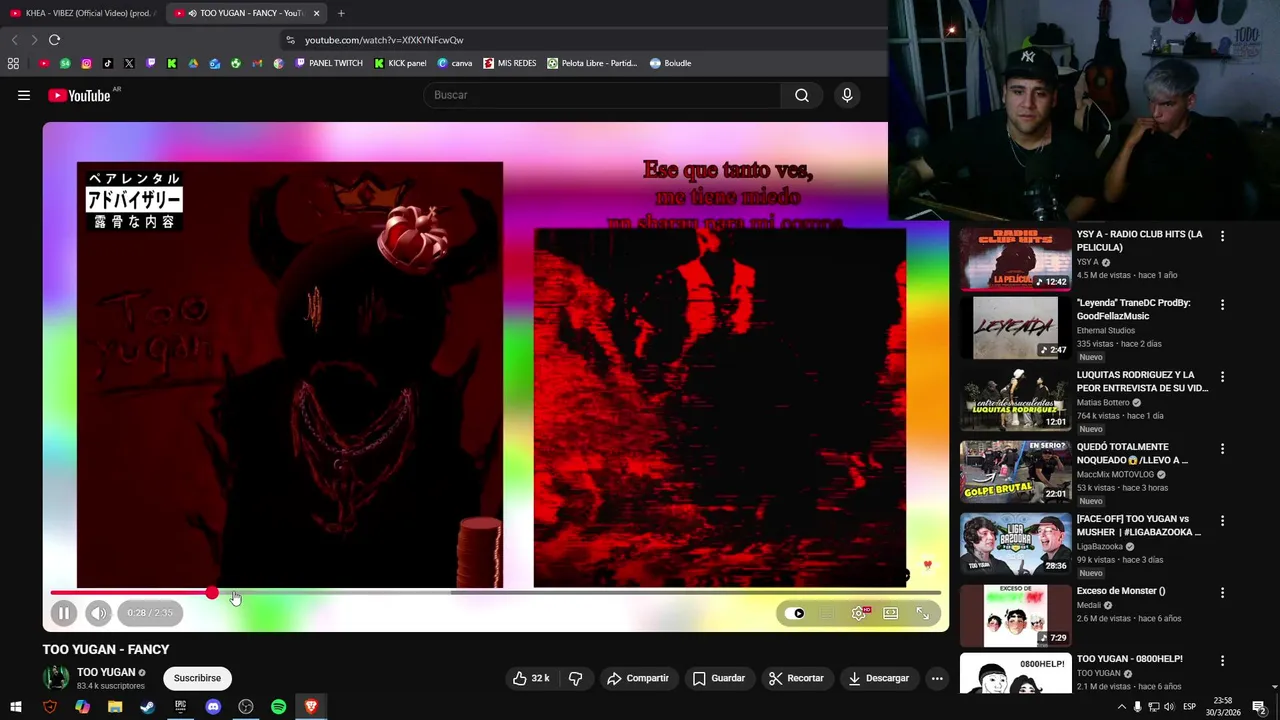Viewport: 1280px width, 720px height.
Task: Open the canva bookmark
Action: click(454, 63)
